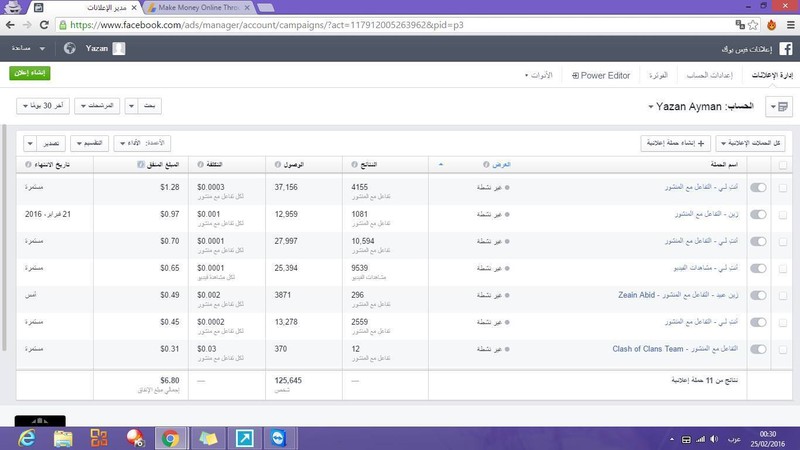Open the blue arrow shortcut taskbar app
Screen dimensions: 800x450
[x=244, y=438]
